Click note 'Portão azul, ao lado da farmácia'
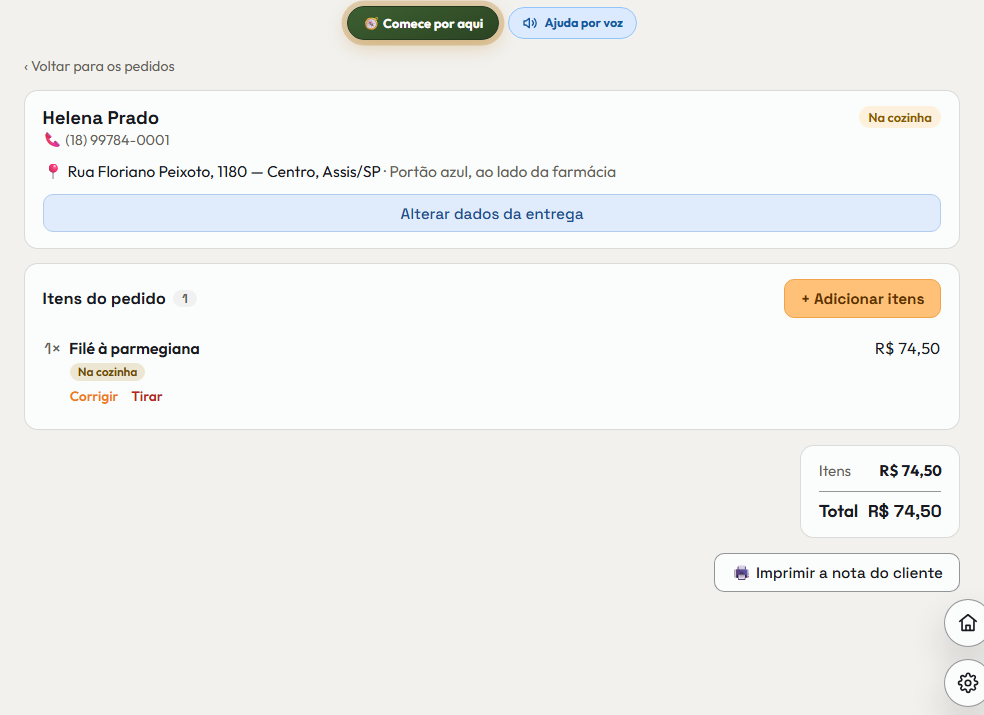The height and width of the screenshot is (715, 984). pos(503,172)
